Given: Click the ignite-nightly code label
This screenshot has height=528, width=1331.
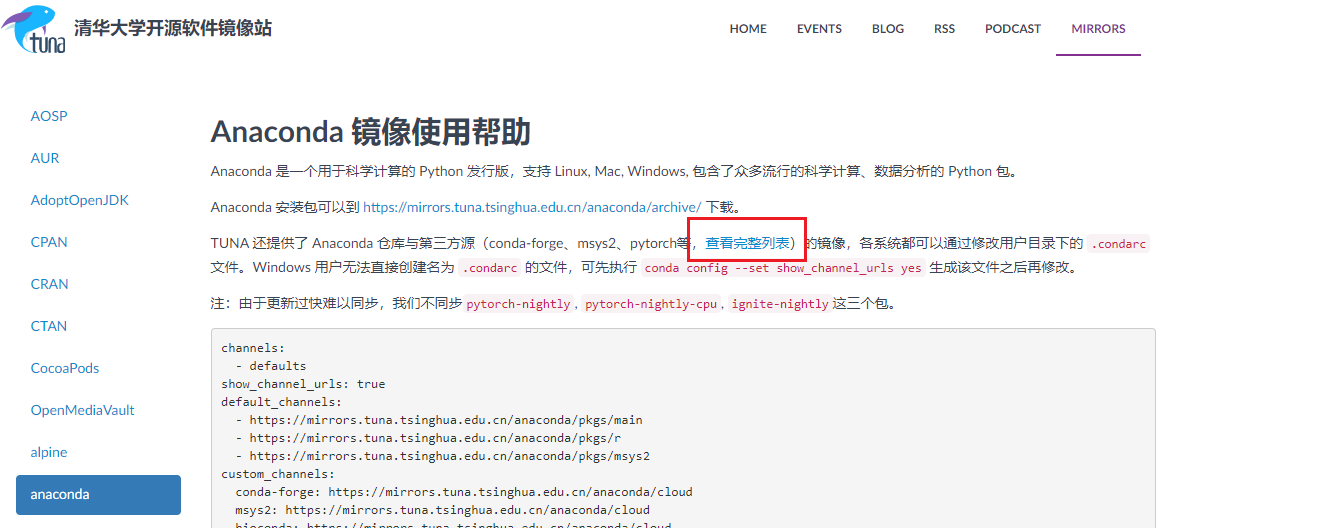Looking at the screenshot, I should pyautogui.click(x=780, y=304).
